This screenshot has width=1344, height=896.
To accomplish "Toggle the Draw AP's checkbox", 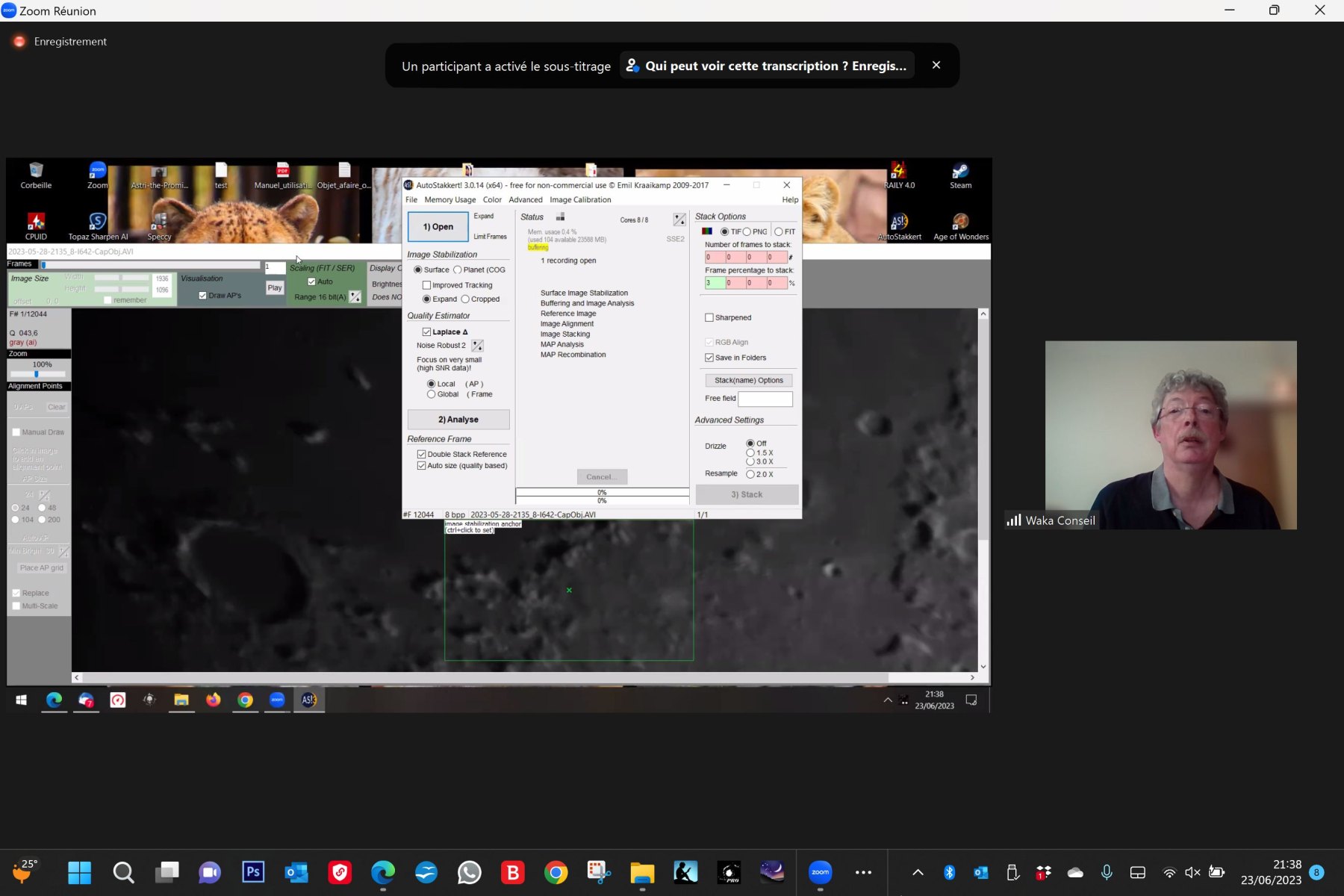I will tap(203, 296).
